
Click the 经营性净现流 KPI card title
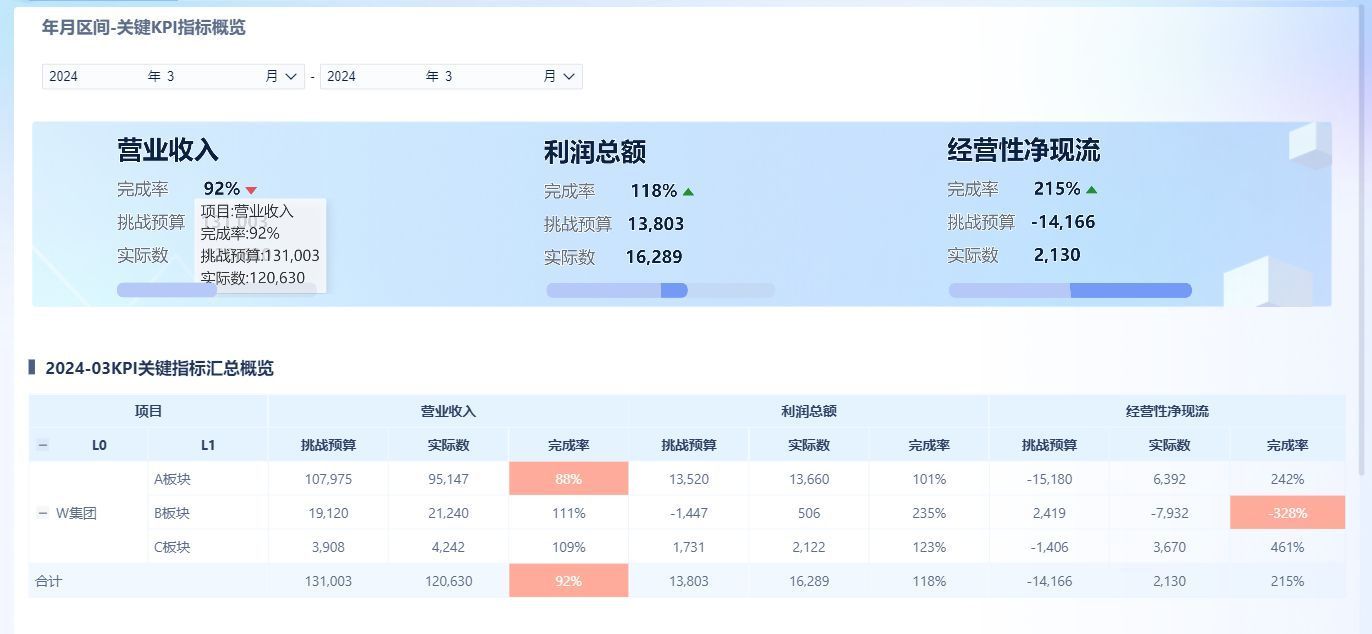click(1024, 150)
